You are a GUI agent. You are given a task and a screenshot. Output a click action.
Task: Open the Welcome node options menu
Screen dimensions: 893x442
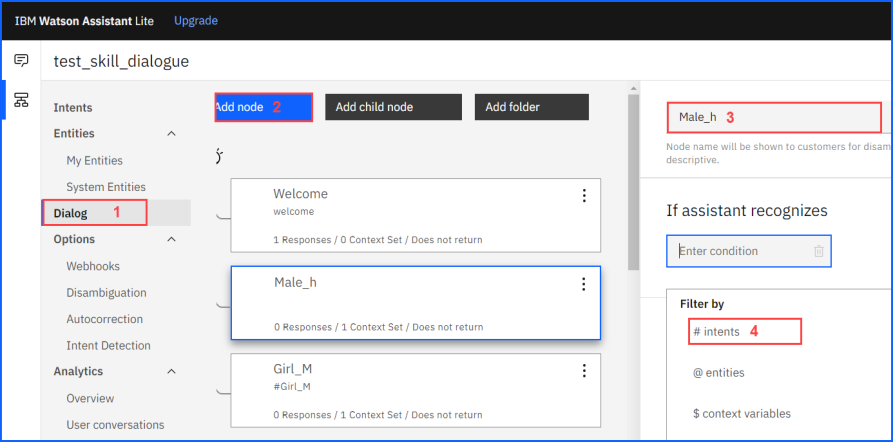point(584,195)
